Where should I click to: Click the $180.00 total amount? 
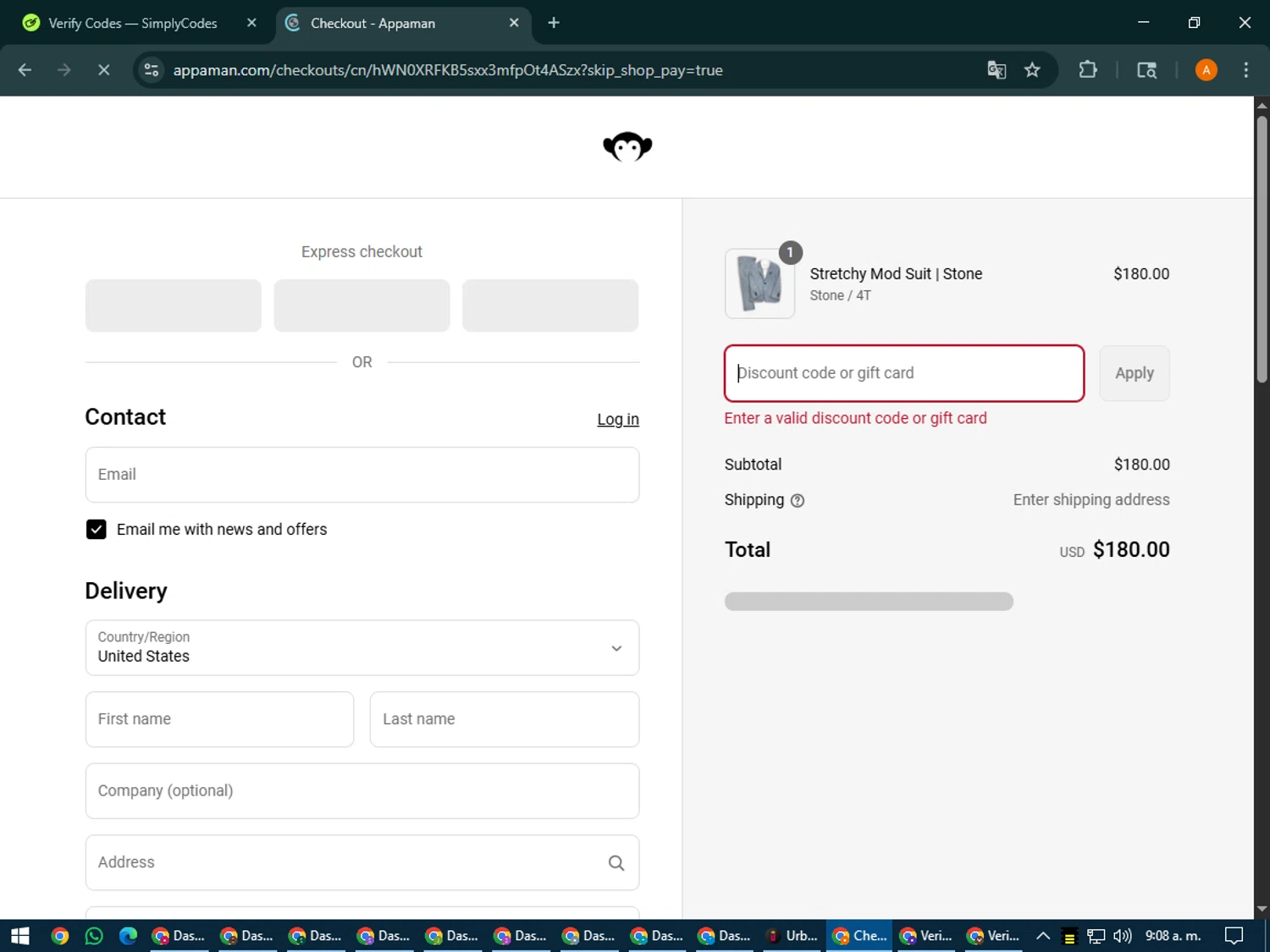coord(1131,550)
